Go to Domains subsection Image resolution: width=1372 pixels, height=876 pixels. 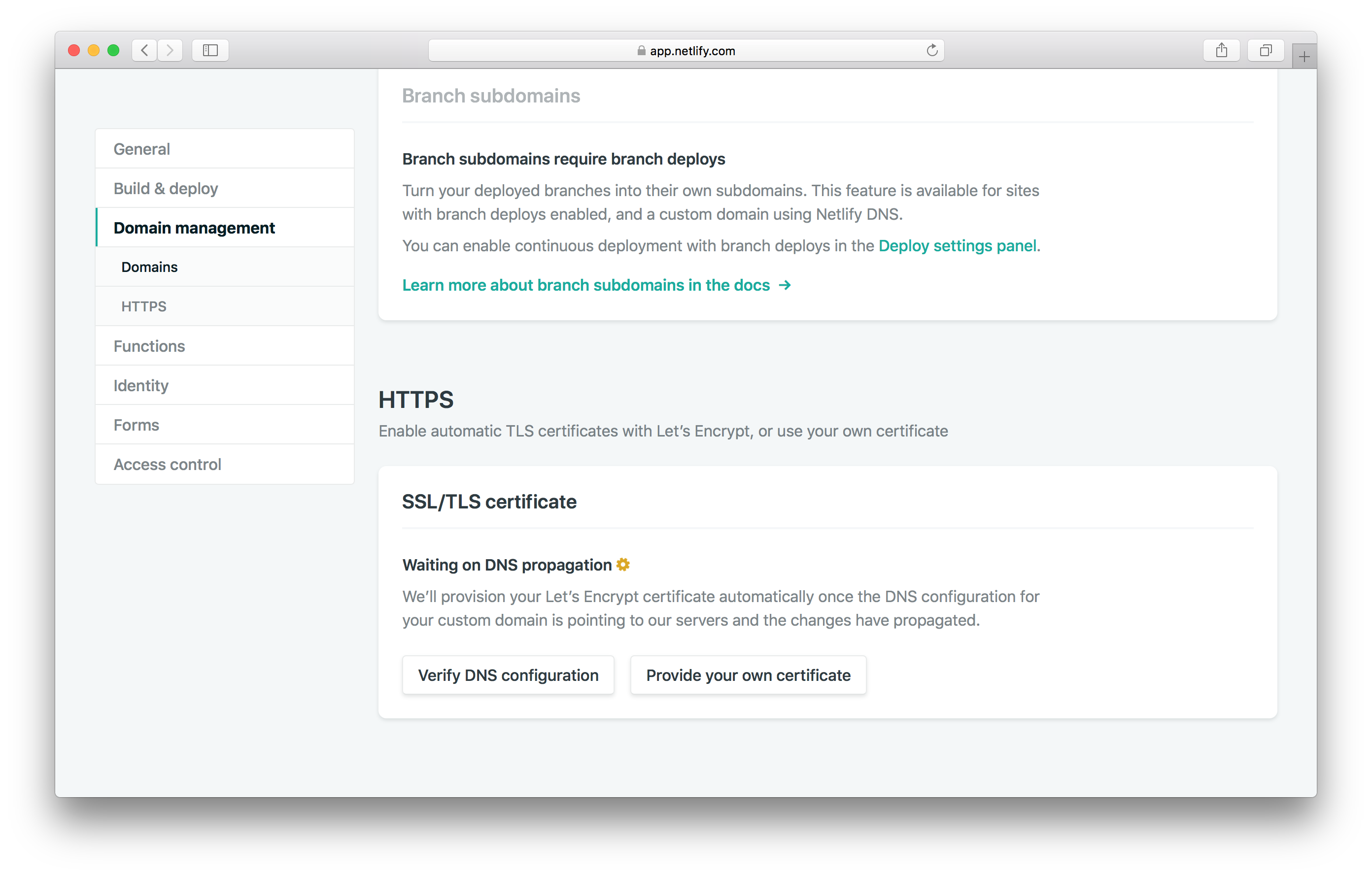(x=149, y=267)
